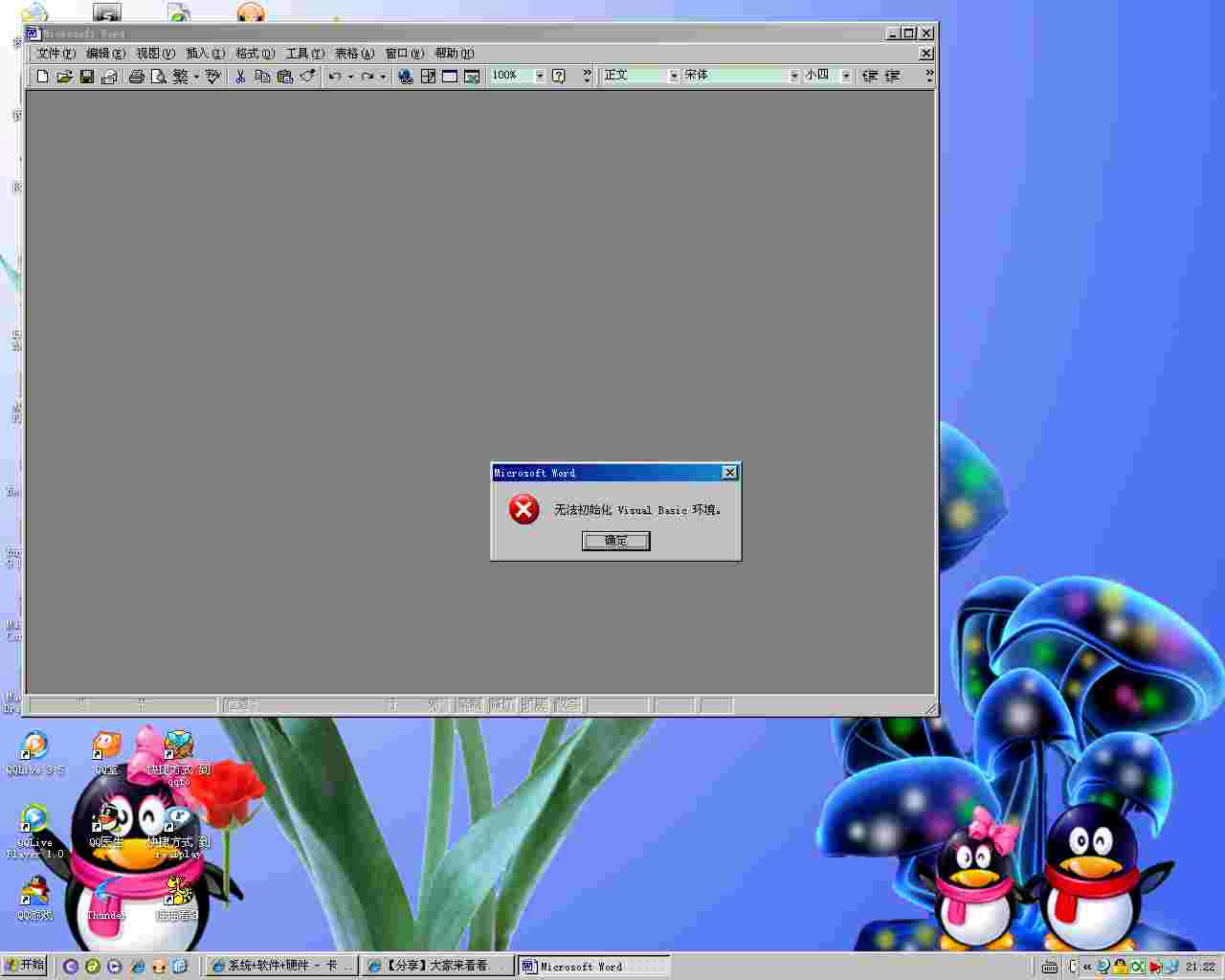Open the 100% zoom dropdown

(540, 76)
